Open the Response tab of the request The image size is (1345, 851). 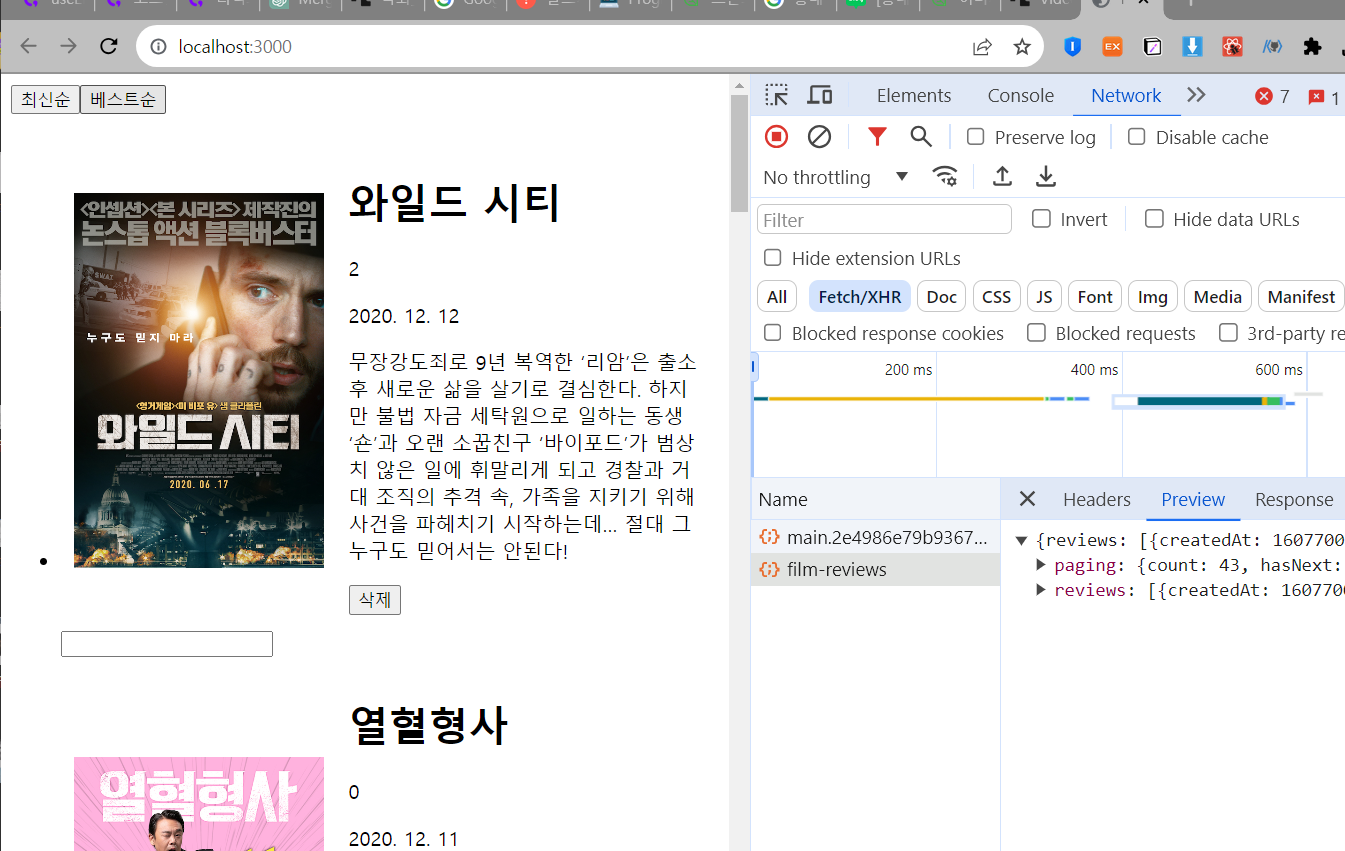coord(1294,499)
